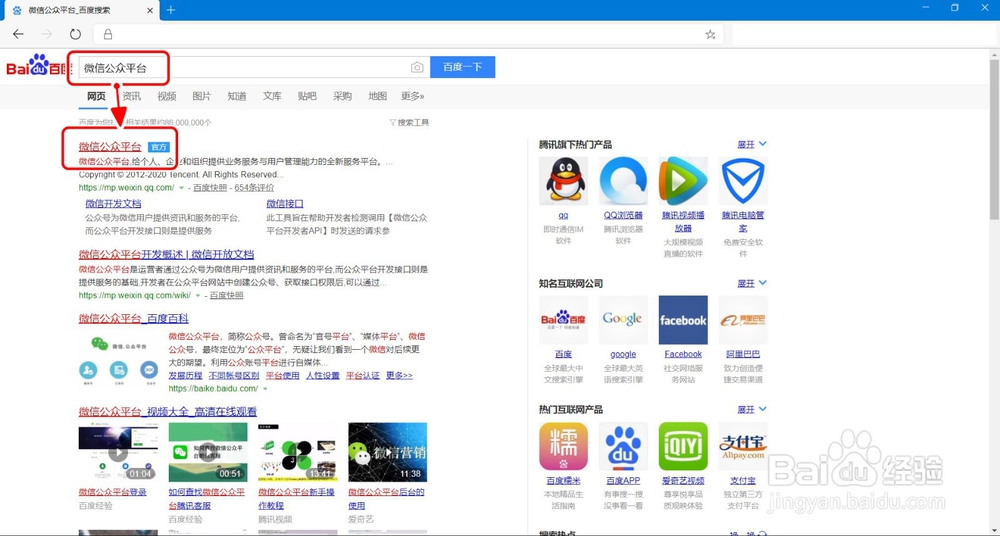The width and height of the screenshot is (1000, 536).
Task: Open 百度快照 for the first result
Action: pos(210,188)
